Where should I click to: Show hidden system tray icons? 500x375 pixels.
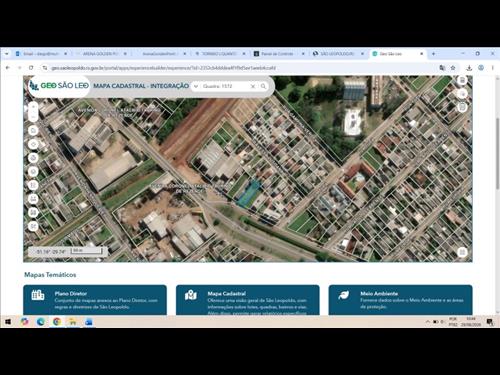pos(428,322)
